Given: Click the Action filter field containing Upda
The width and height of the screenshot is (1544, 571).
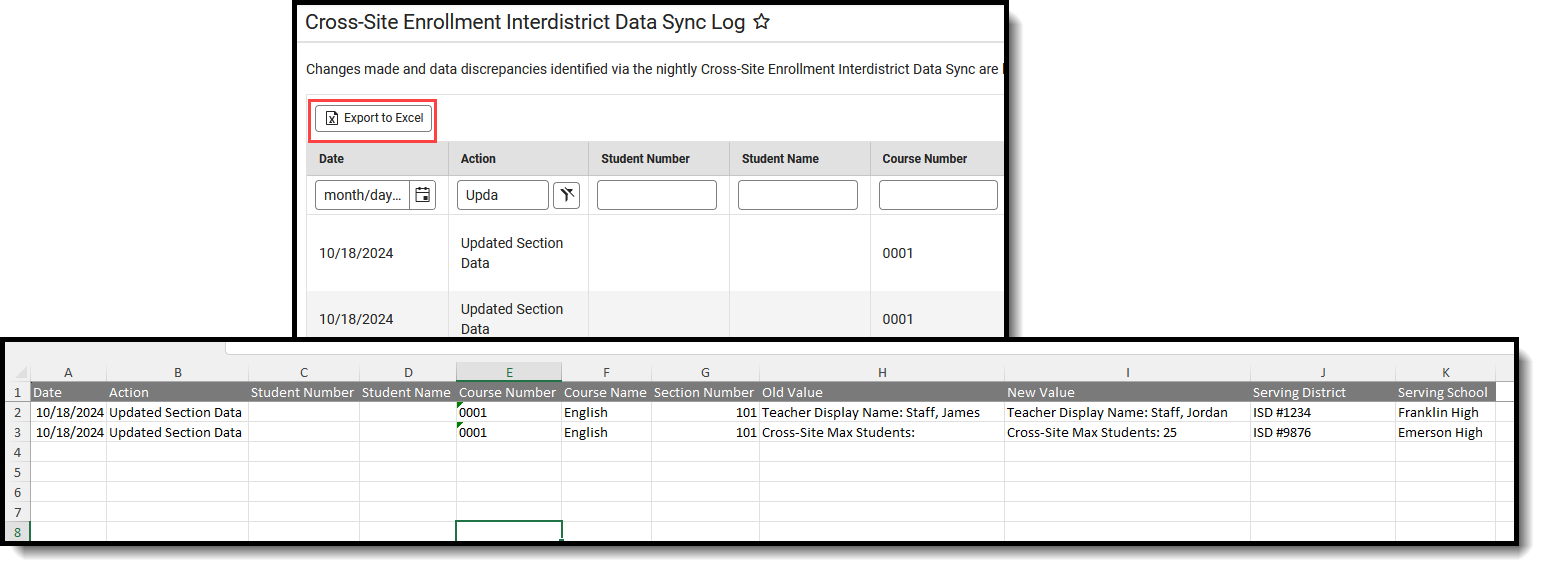Looking at the screenshot, I should (502, 195).
